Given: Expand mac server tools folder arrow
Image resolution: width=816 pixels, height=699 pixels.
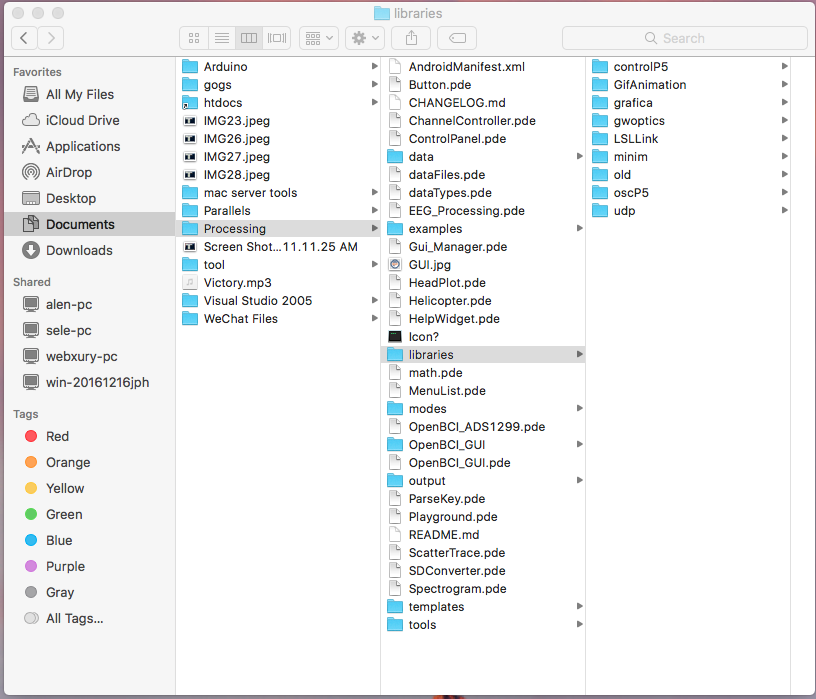Looking at the screenshot, I should click(374, 193).
